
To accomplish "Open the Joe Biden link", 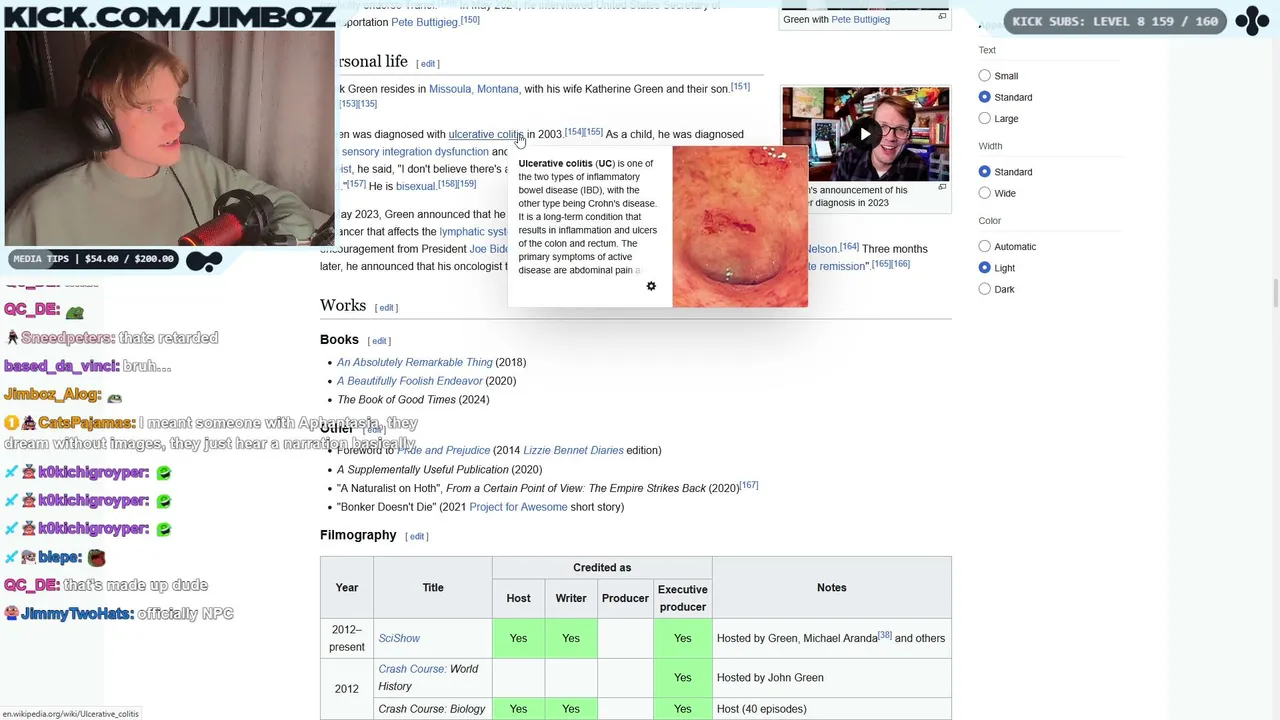I will (x=489, y=249).
